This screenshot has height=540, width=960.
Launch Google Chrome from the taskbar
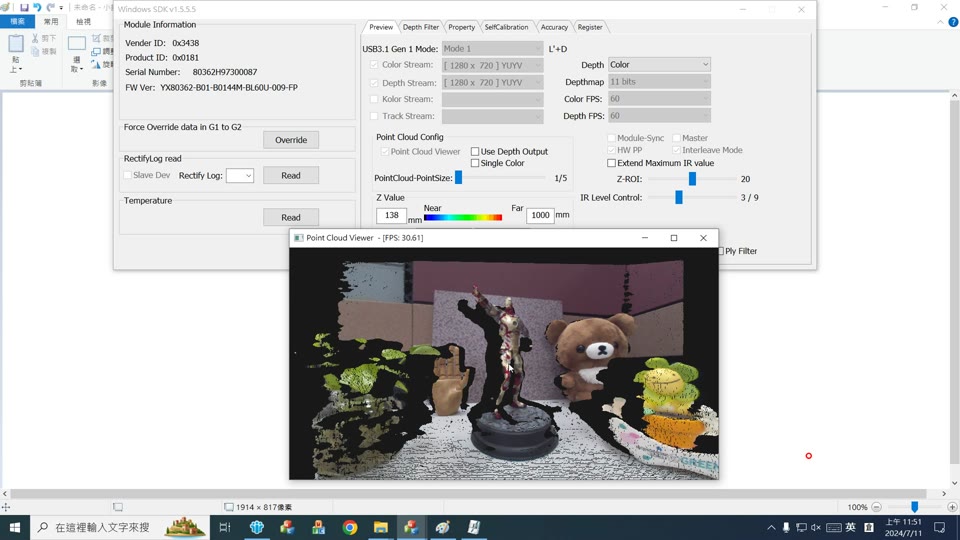tap(350, 527)
